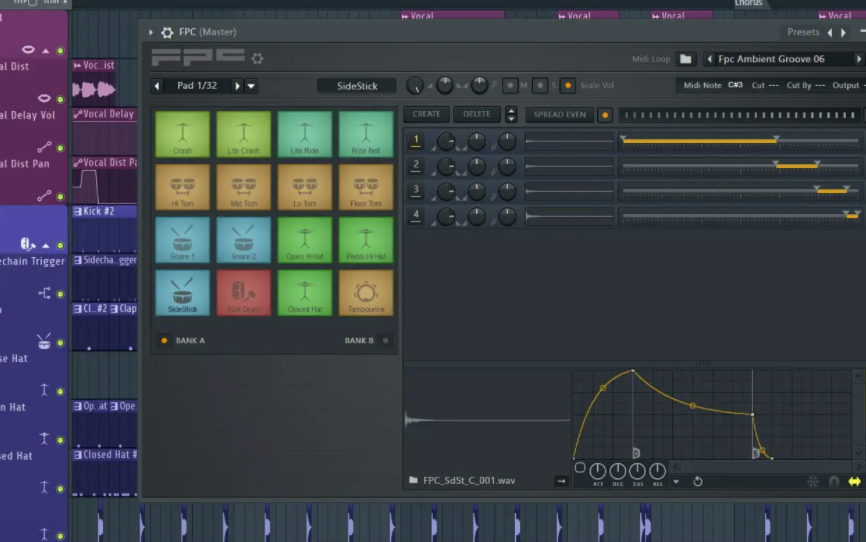The height and width of the screenshot is (542, 866).
Task: Adjust the ATT envelope knob
Action: pos(598,471)
